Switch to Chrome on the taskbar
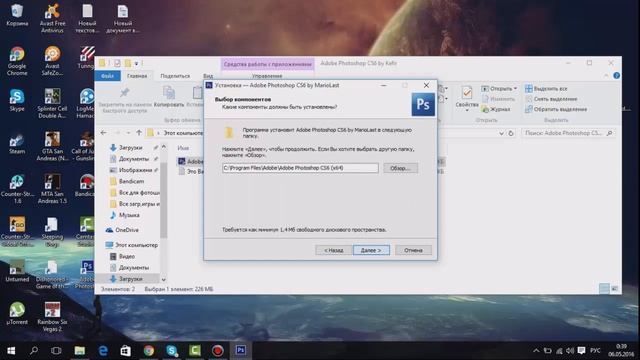The height and width of the screenshot is (360, 640). pos(149,351)
